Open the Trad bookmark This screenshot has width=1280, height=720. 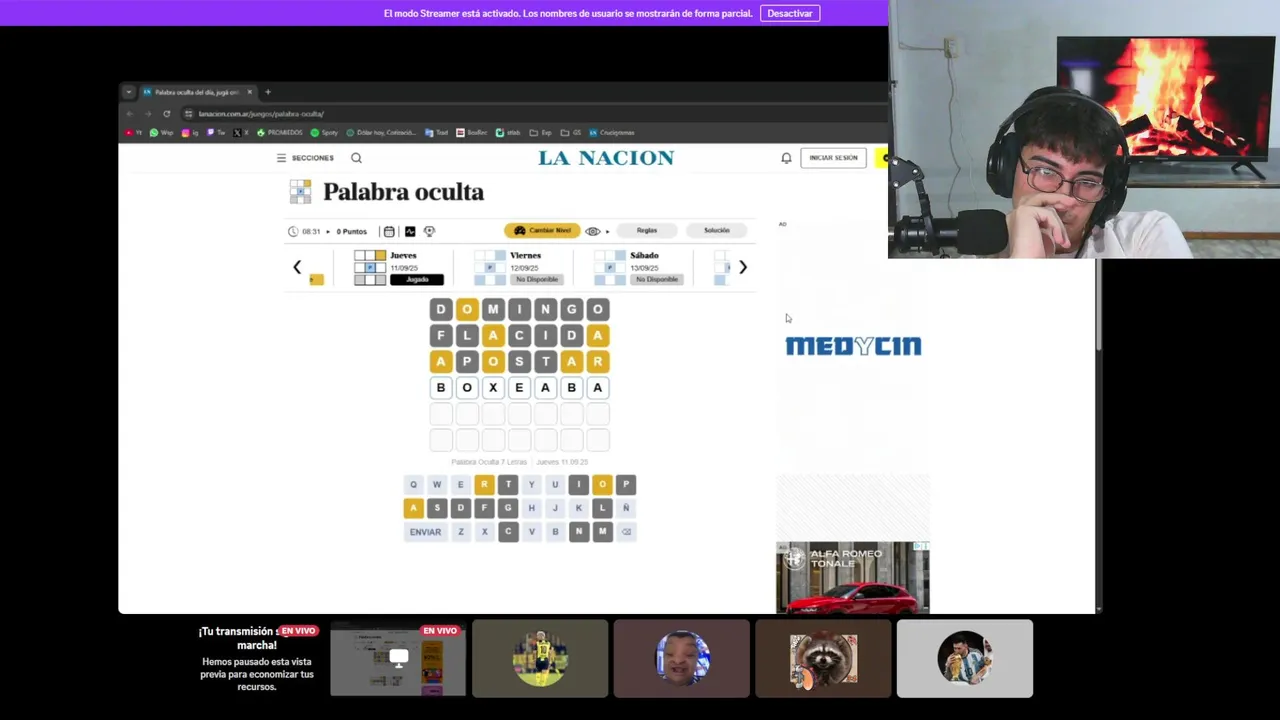coord(437,132)
